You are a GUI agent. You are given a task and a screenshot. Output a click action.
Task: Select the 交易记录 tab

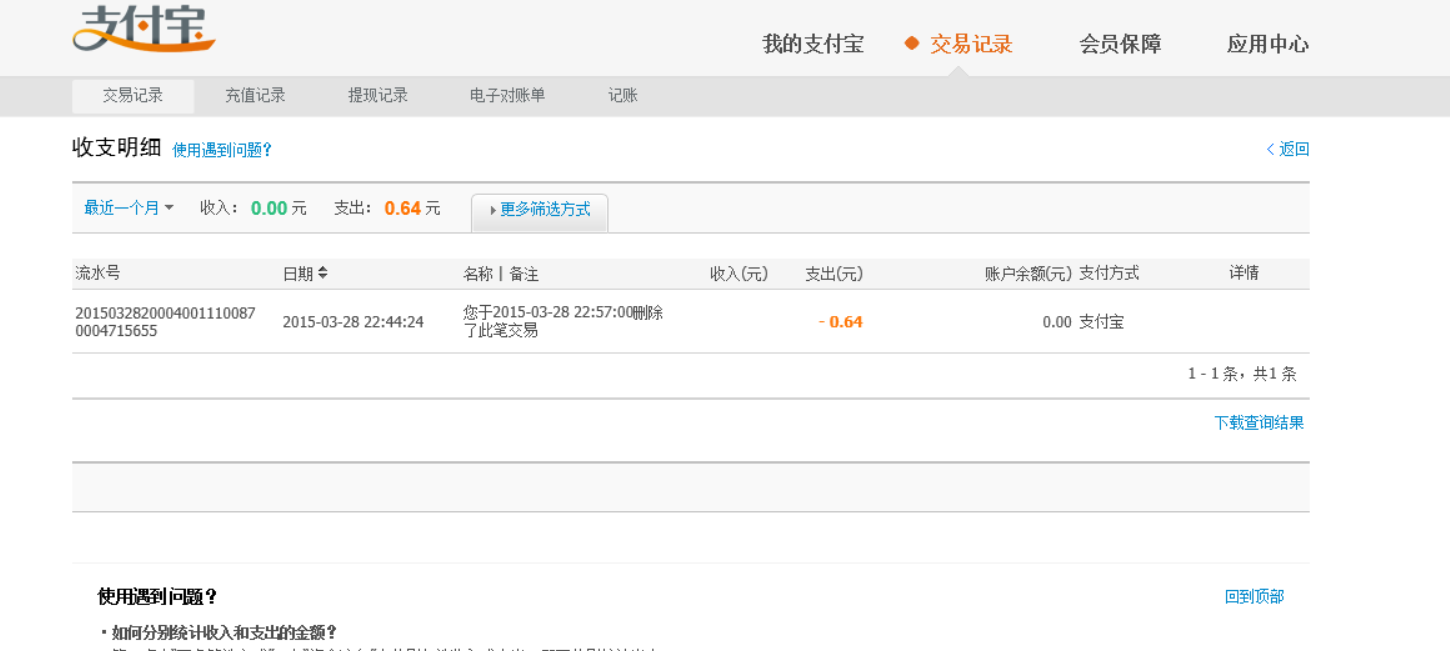pos(132,95)
